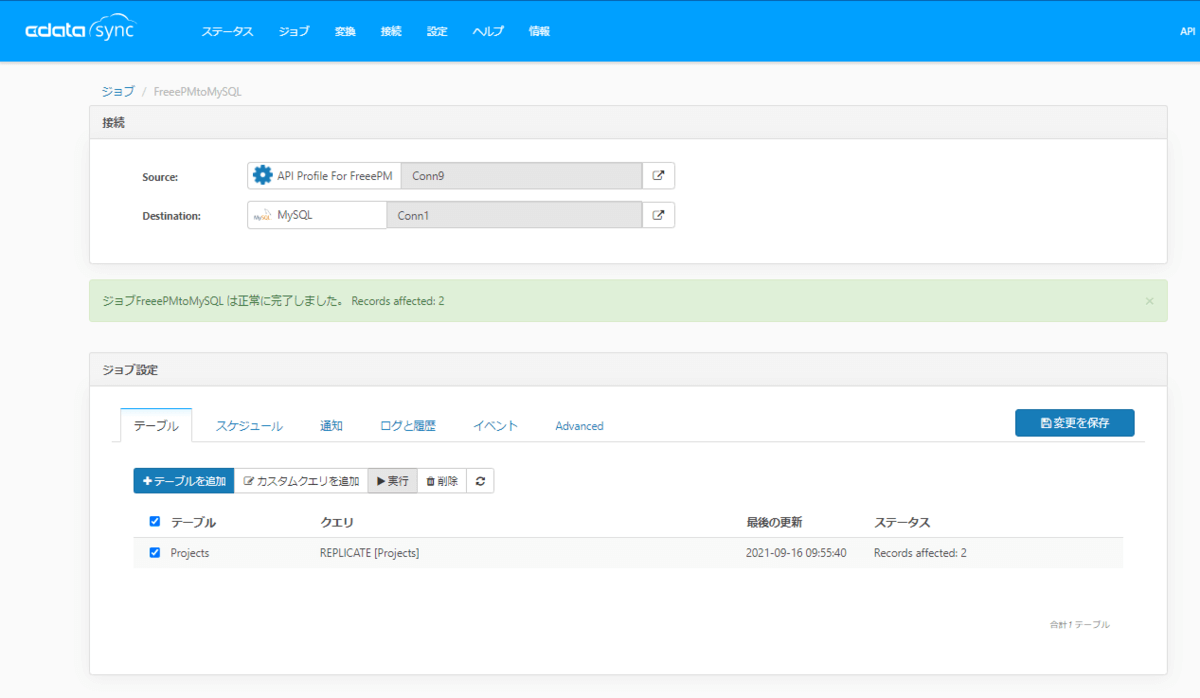Switch to the イベント tab
The height and width of the screenshot is (698, 1200).
point(495,425)
